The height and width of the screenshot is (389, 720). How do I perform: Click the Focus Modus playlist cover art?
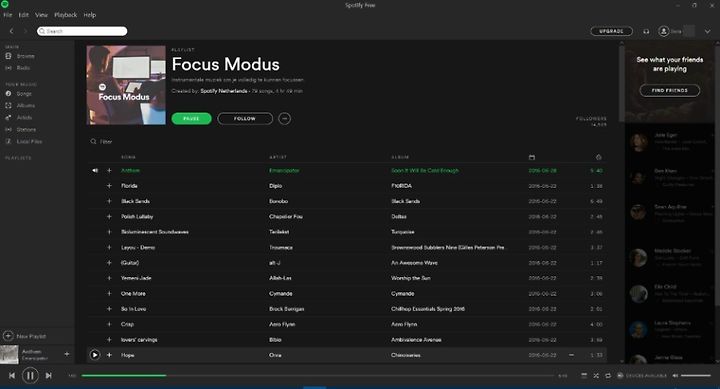point(126,85)
